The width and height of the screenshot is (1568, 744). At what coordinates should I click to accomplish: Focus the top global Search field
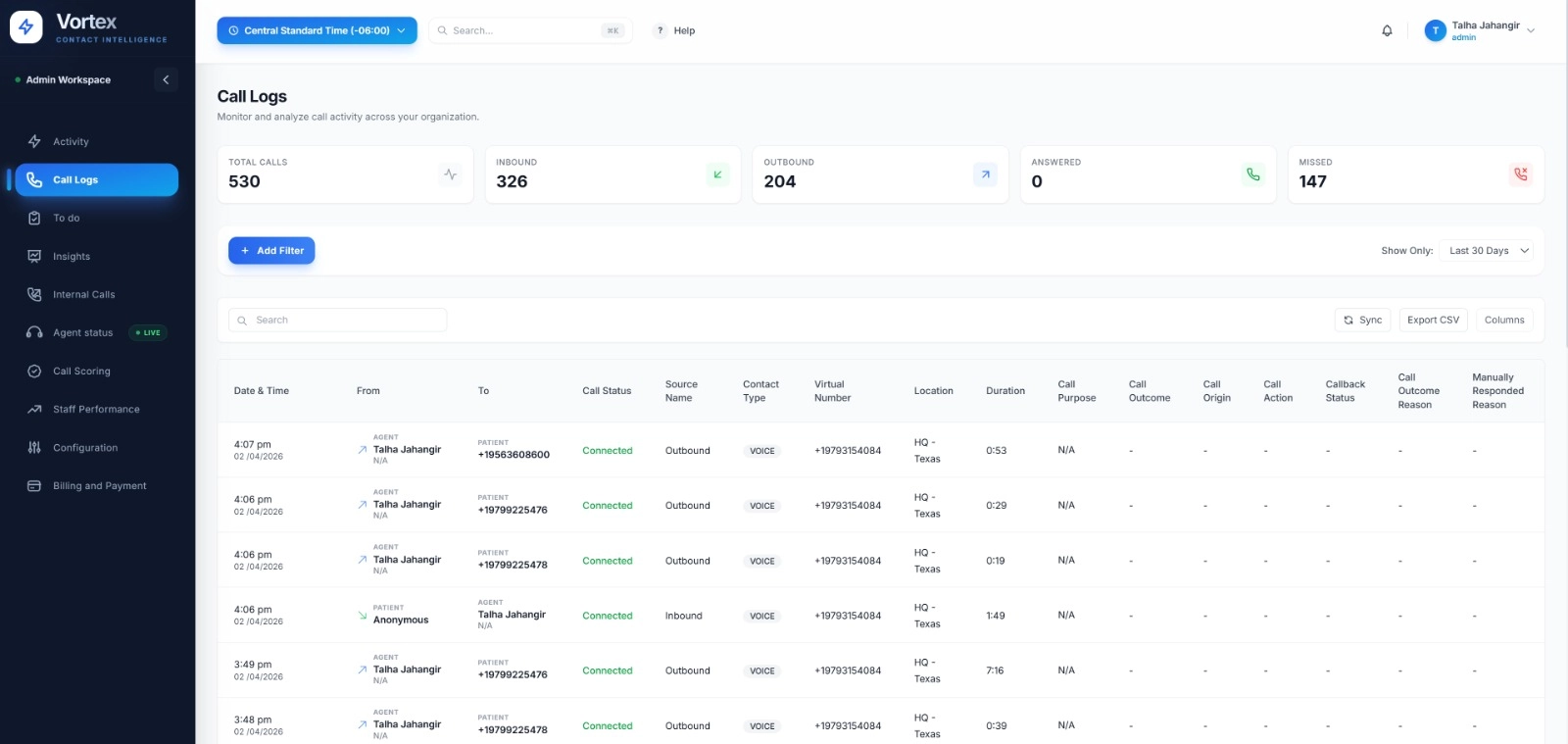click(530, 30)
